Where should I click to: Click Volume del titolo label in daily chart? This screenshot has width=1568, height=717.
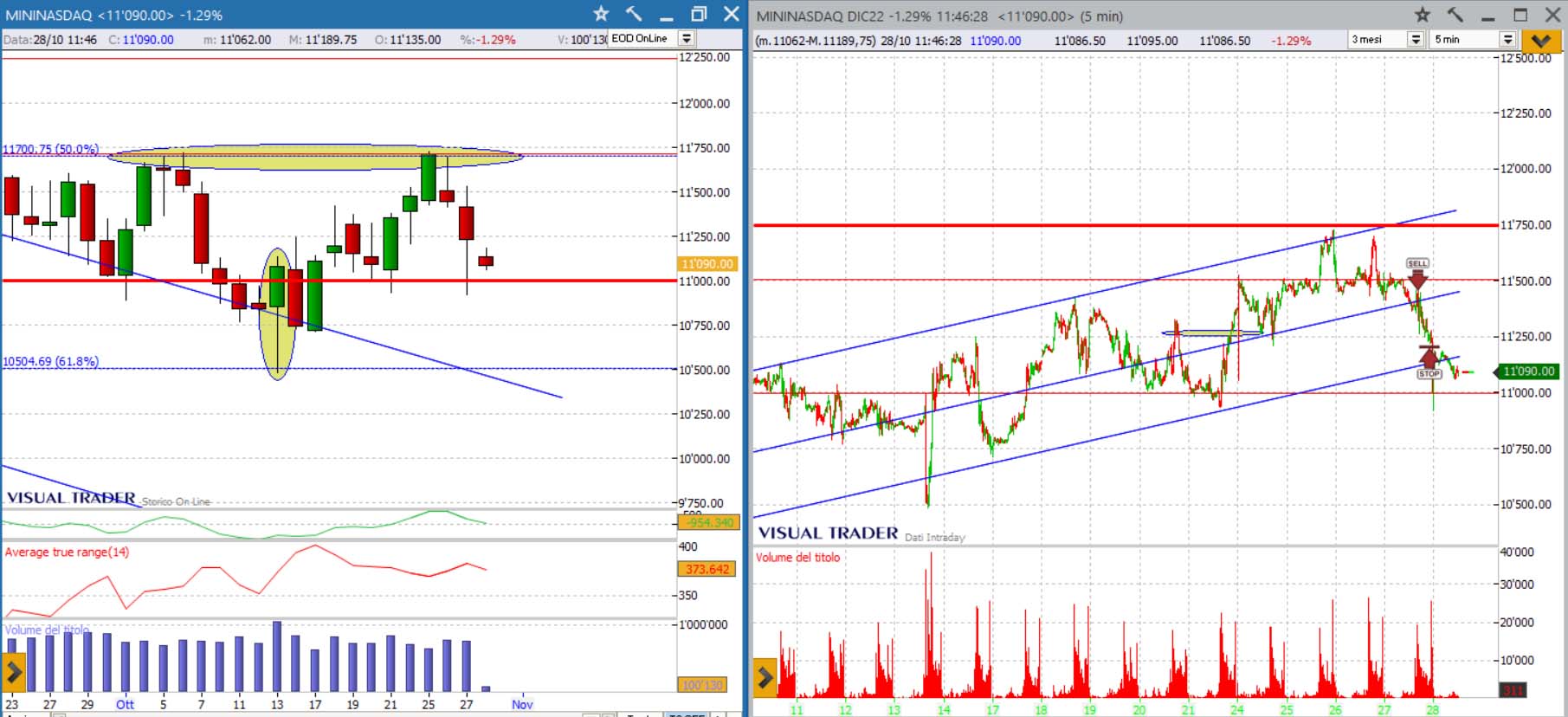pos(47,630)
